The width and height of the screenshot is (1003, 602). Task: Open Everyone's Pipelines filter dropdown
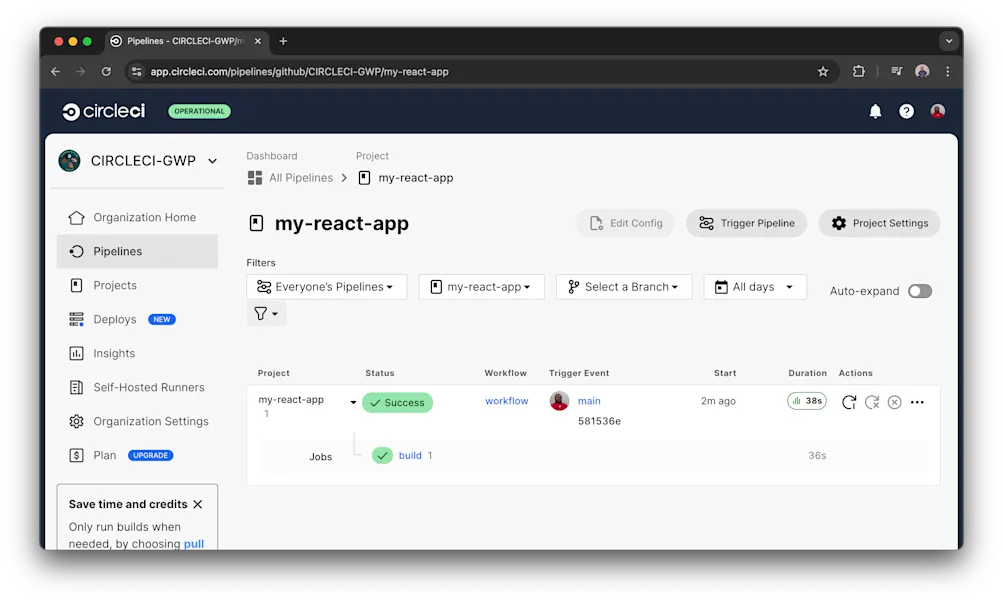[x=326, y=287]
